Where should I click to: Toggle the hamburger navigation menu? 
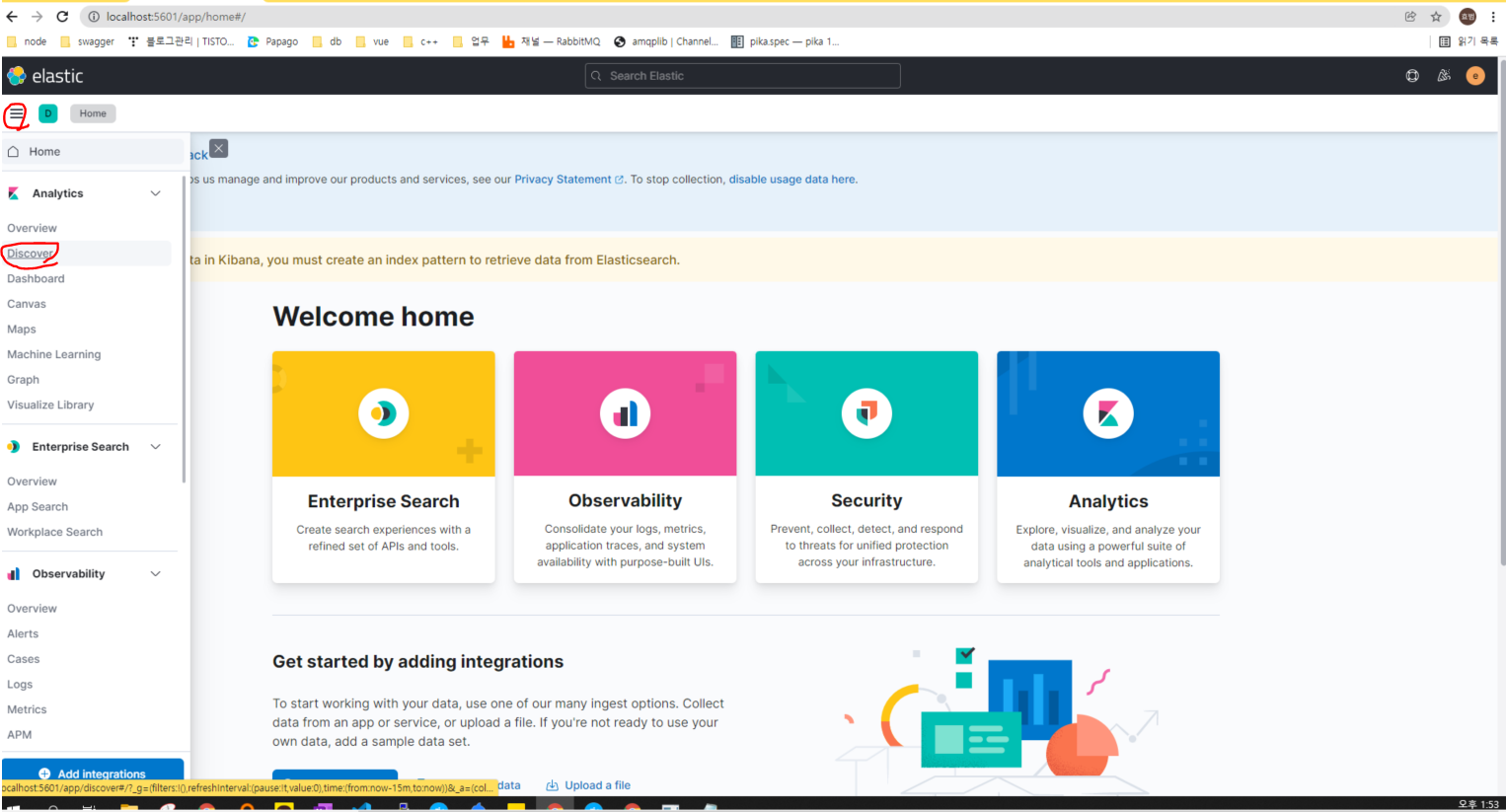coord(17,113)
